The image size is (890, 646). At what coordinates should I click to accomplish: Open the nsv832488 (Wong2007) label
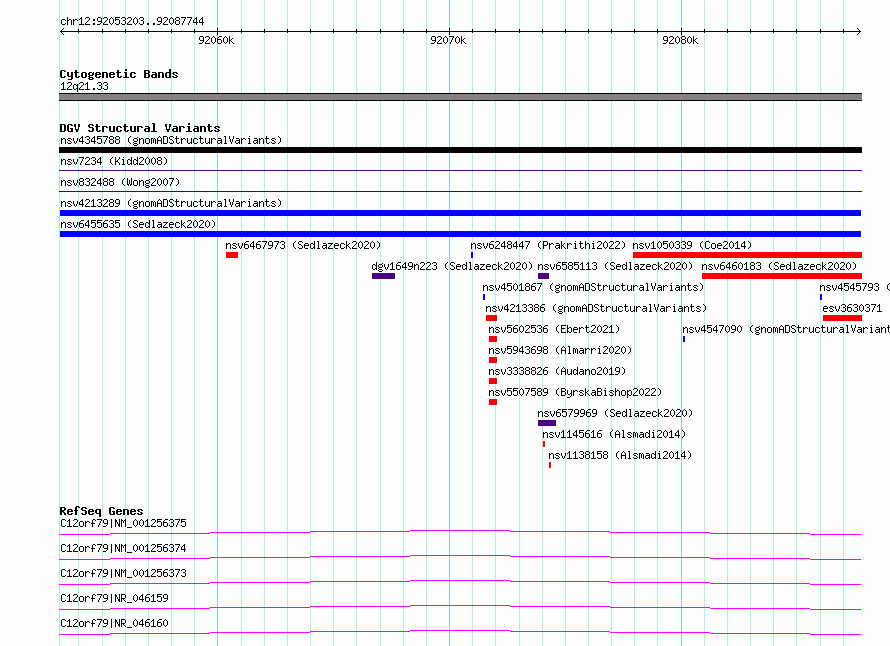coord(120,182)
